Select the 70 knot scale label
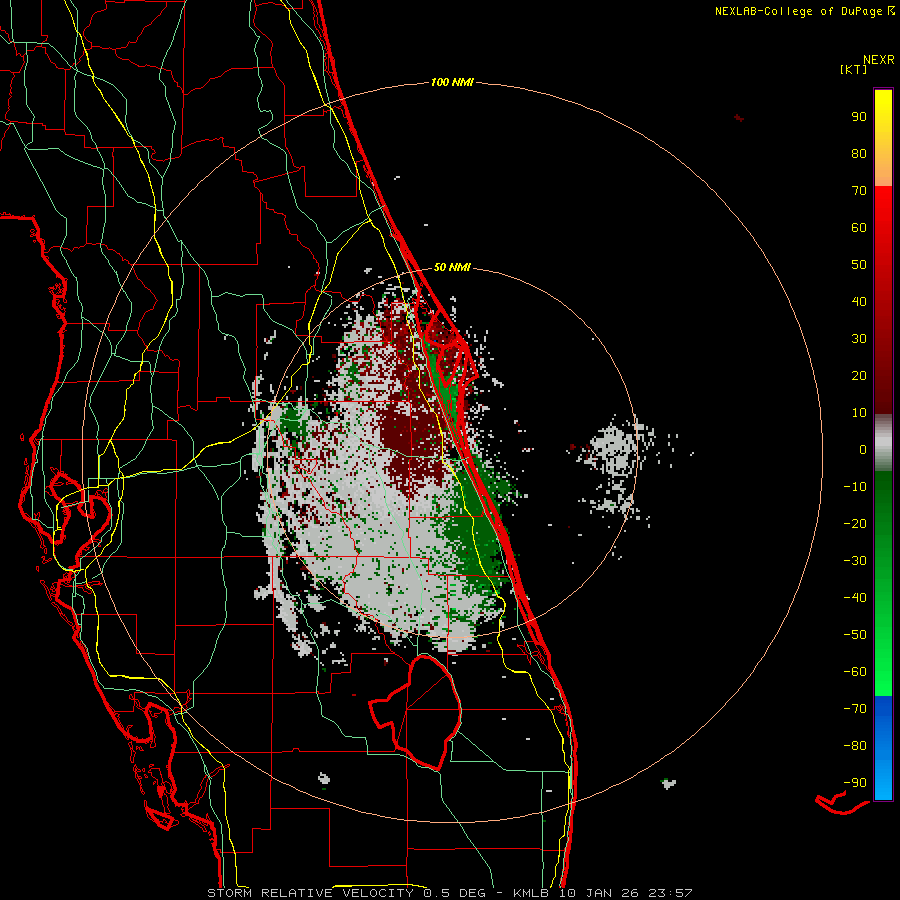Viewport: 900px width, 900px height. point(859,191)
